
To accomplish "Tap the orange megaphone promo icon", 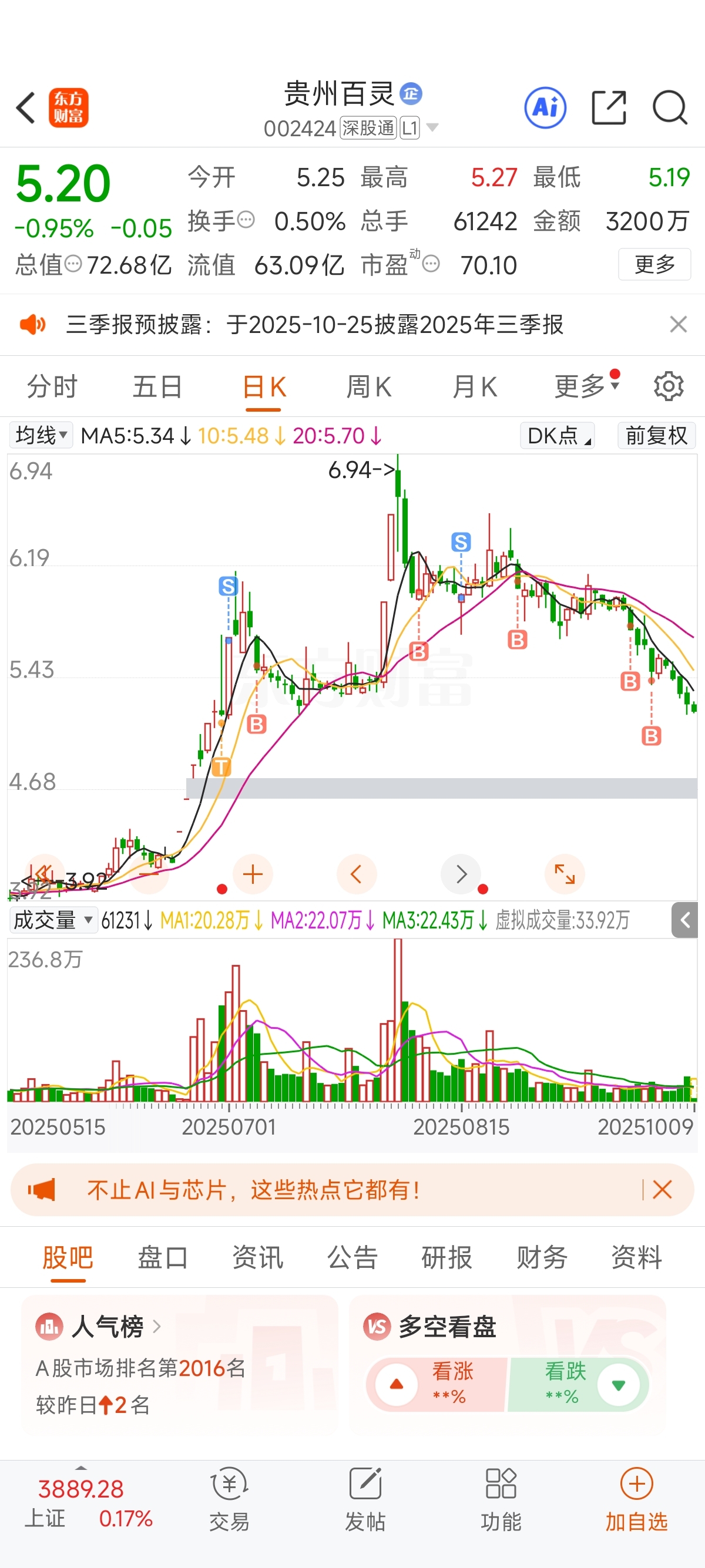I will 41,1189.
